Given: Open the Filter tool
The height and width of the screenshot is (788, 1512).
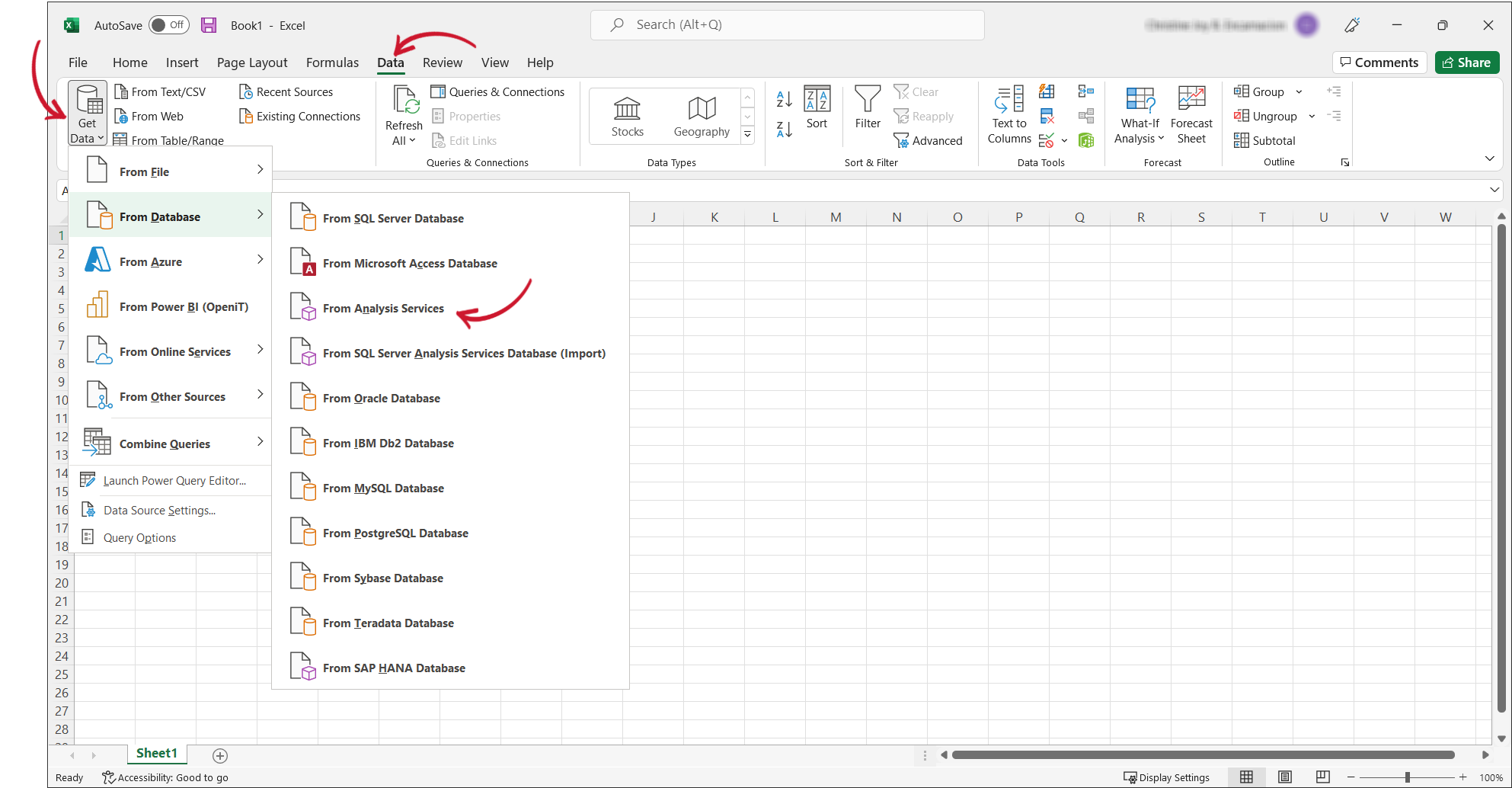Looking at the screenshot, I should click(868, 111).
